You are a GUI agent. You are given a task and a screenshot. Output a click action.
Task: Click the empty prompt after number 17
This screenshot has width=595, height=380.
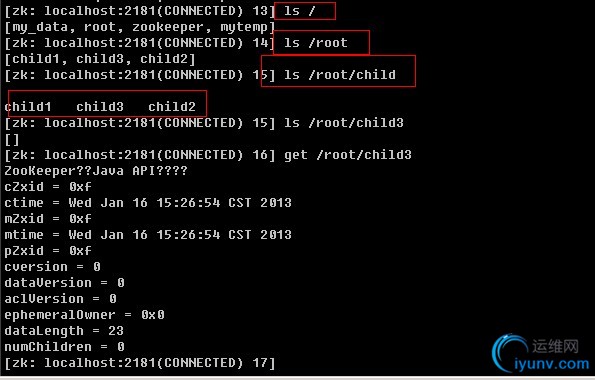pos(140,363)
